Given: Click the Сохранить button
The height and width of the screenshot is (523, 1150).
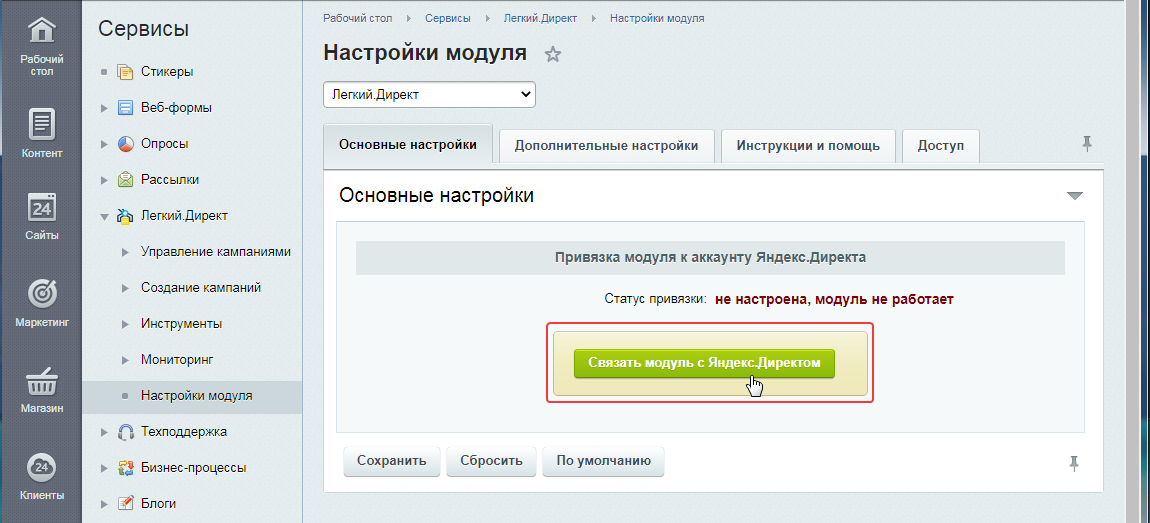Looking at the screenshot, I should (x=392, y=461).
